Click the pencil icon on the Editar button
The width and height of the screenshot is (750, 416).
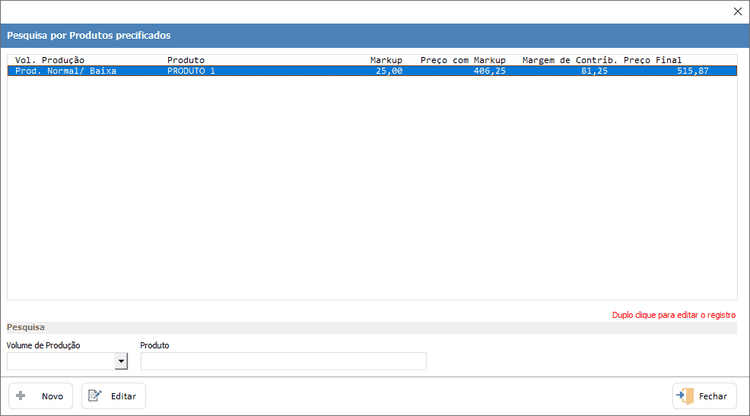[x=95, y=395]
